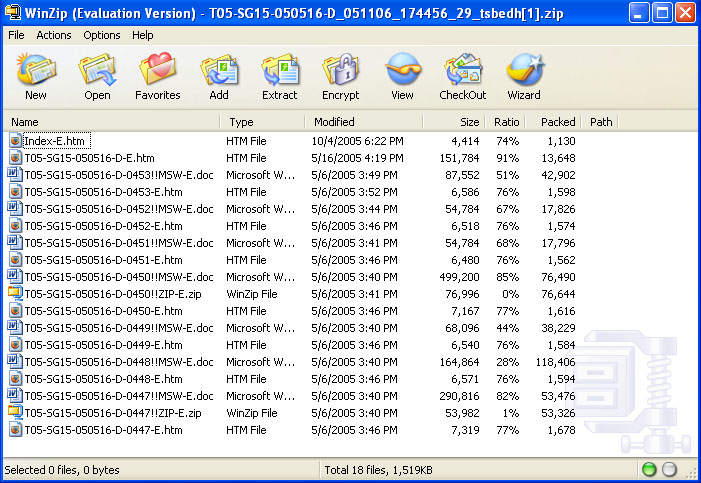701x483 pixels.
Task: Select file name T05-SG15-050516-D-0451!!MSW-E.doc
Action: point(119,243)
